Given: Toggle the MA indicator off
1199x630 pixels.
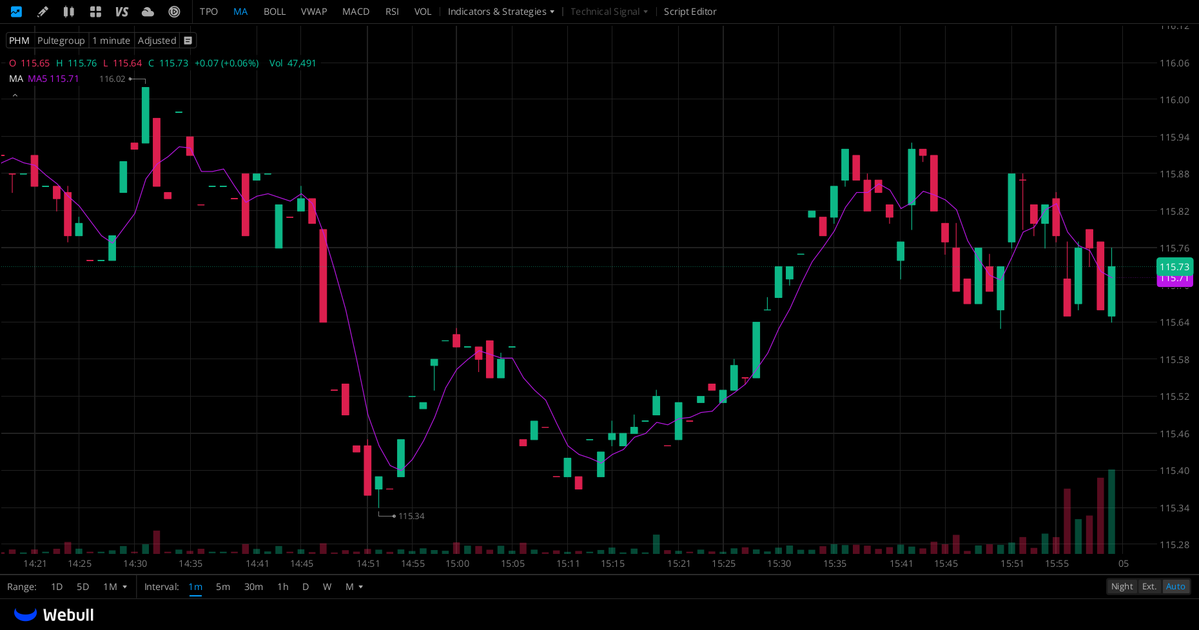Looking at the screenshot, I should pos(240,11).
